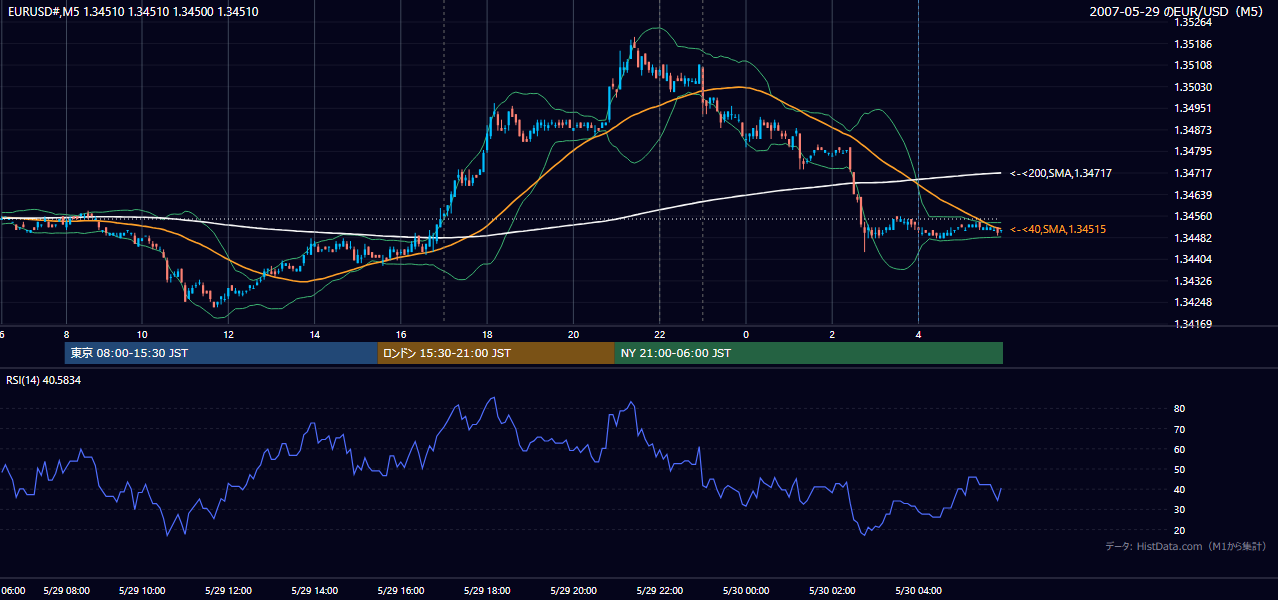
Task: Click the 5/30 04:00 bottom time label
Action: coord(919,590)
